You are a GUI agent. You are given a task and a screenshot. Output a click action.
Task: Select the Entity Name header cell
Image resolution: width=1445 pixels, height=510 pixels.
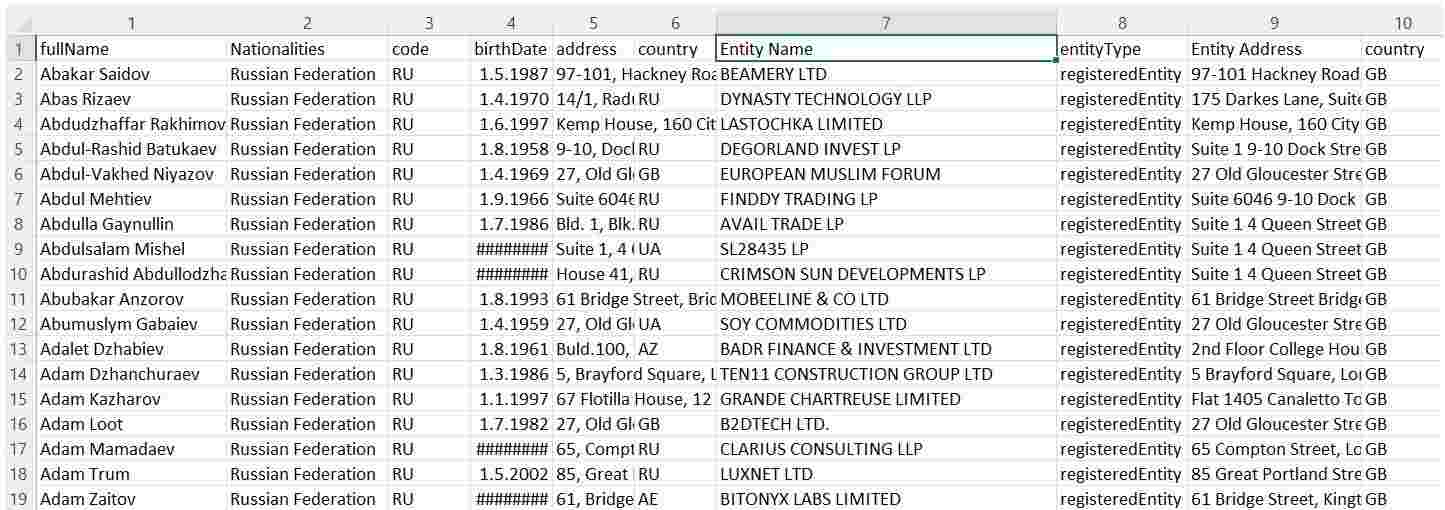[886, 49]
